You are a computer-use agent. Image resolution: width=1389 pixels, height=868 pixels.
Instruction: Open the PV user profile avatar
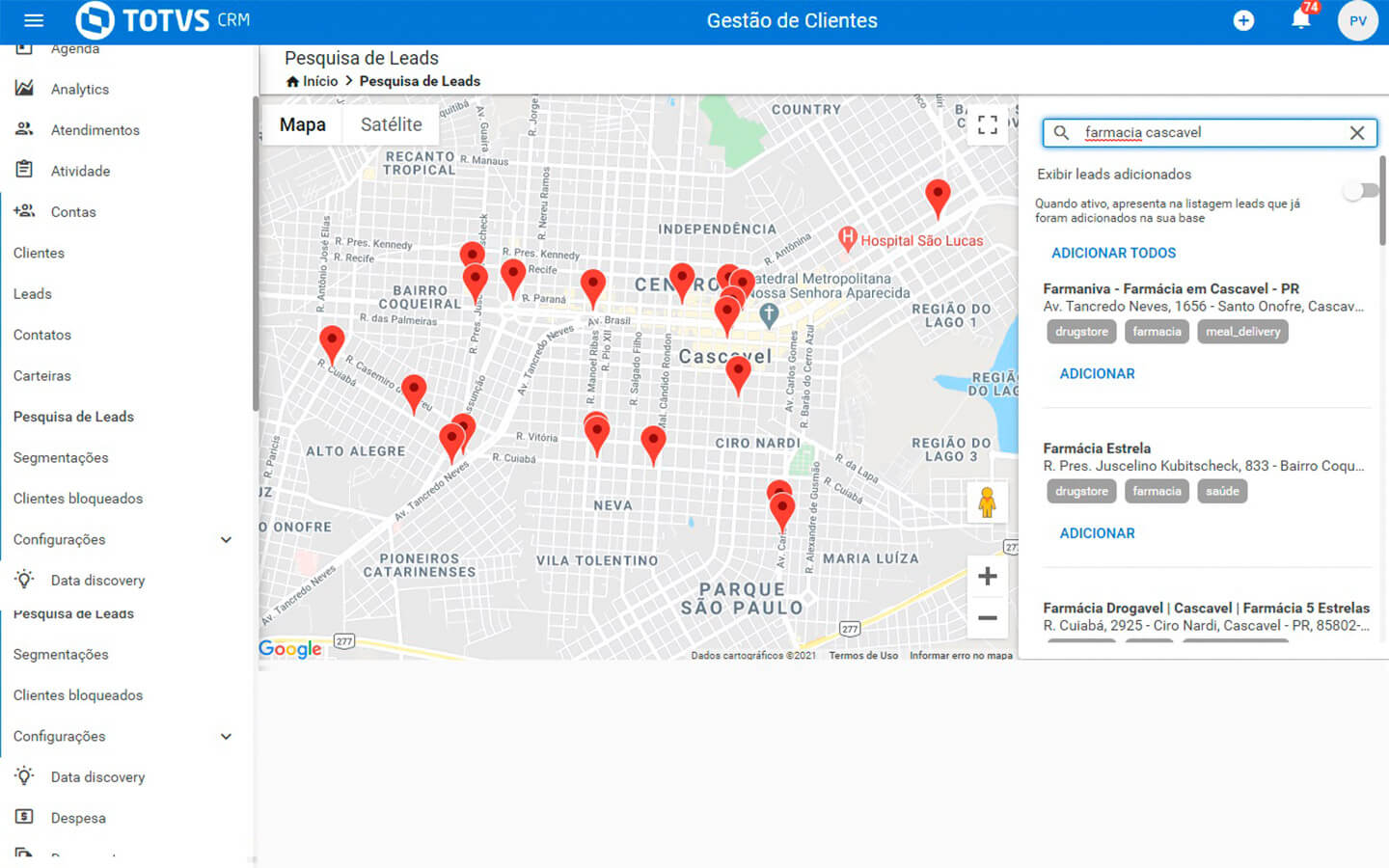pyautogui.click(x=1357, y=20)
